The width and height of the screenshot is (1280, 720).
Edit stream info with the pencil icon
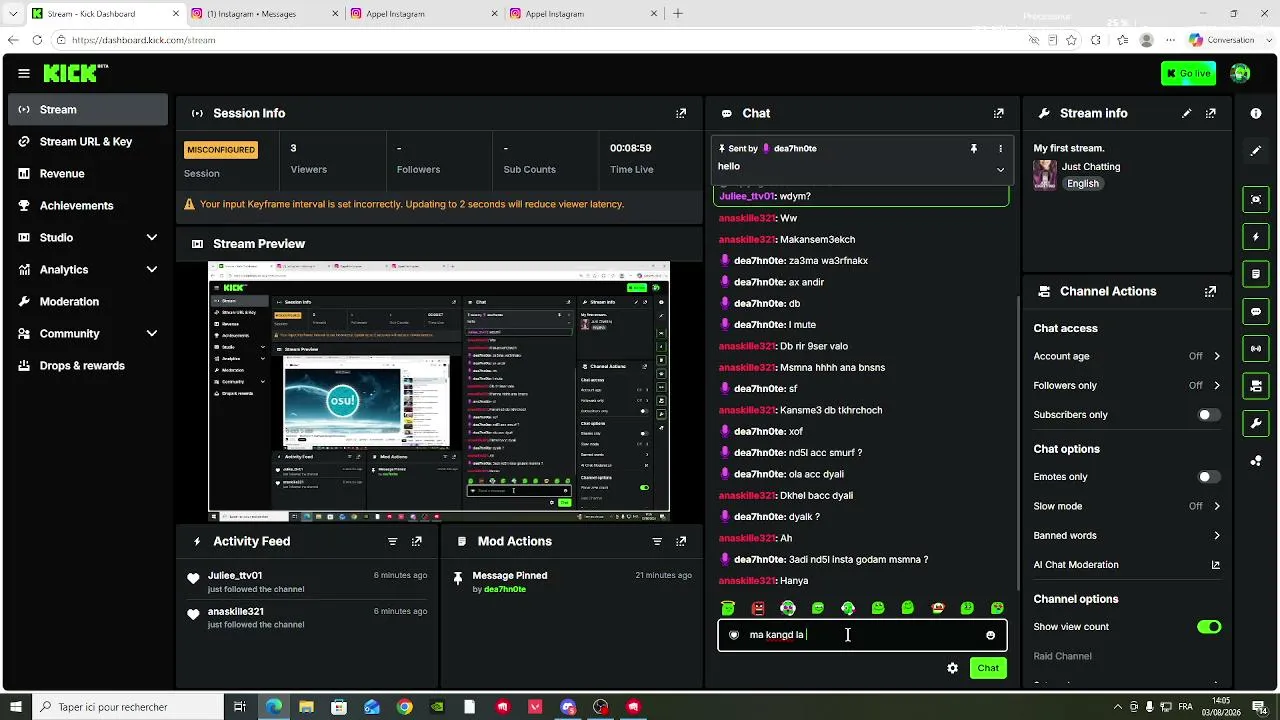point(1187,114)
